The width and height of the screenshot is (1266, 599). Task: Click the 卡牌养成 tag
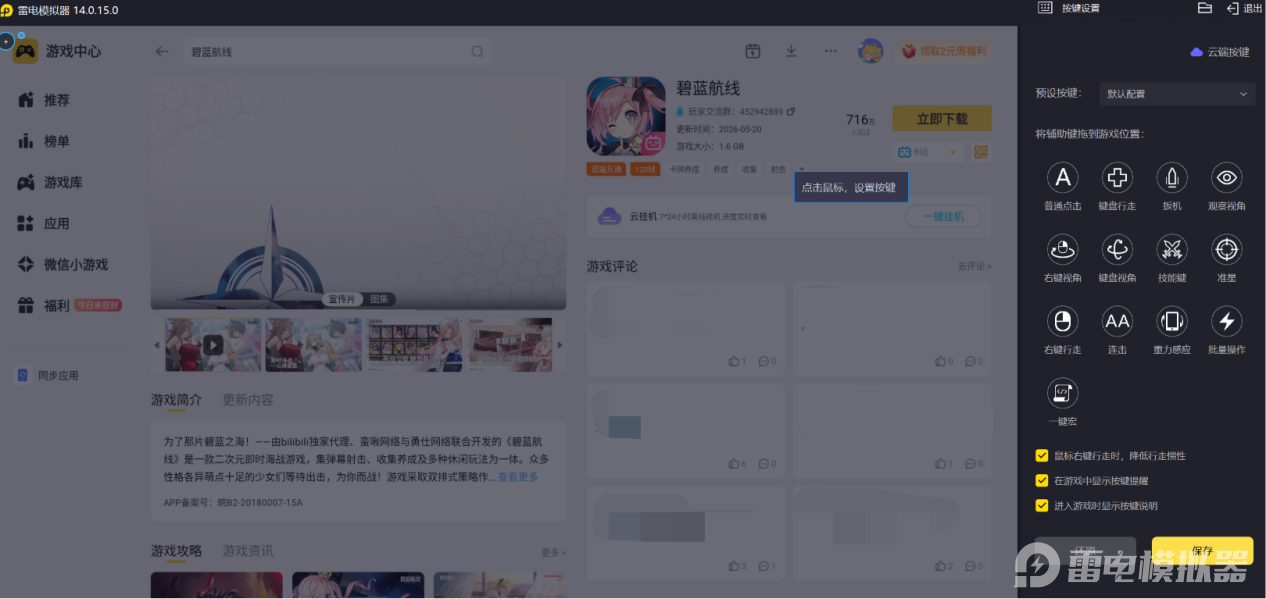point(685,169)
